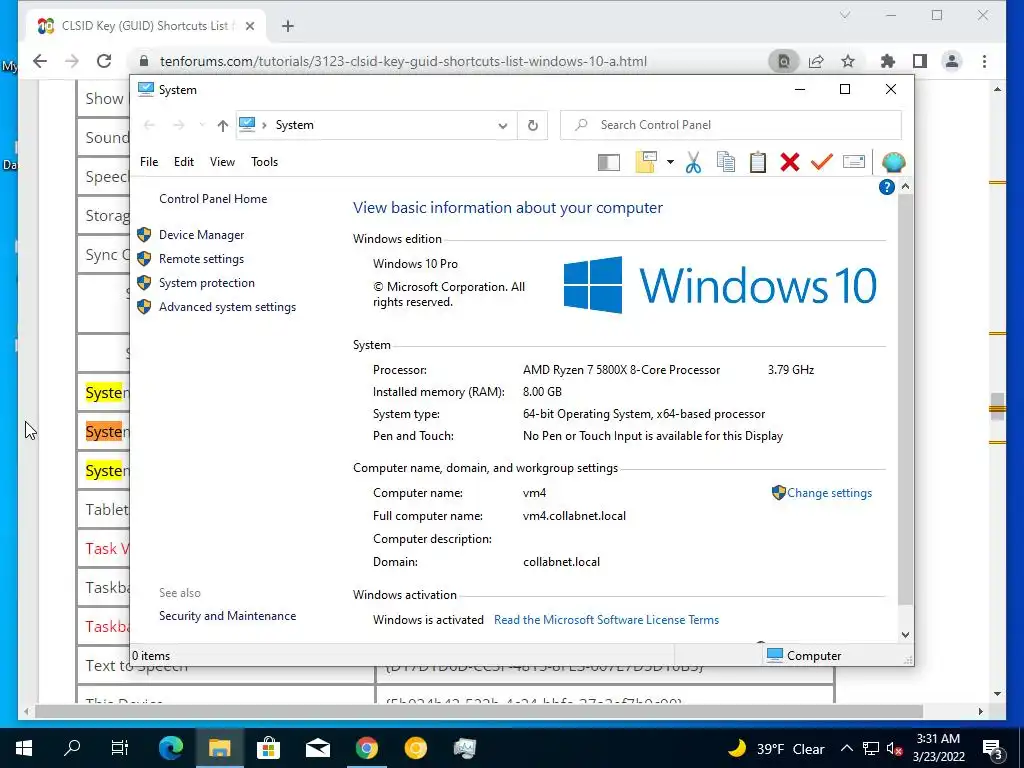This screenshot has width=1024, height=768.
Task: Open taskbar Search magnifier
Action: click(x=72, y=748)
